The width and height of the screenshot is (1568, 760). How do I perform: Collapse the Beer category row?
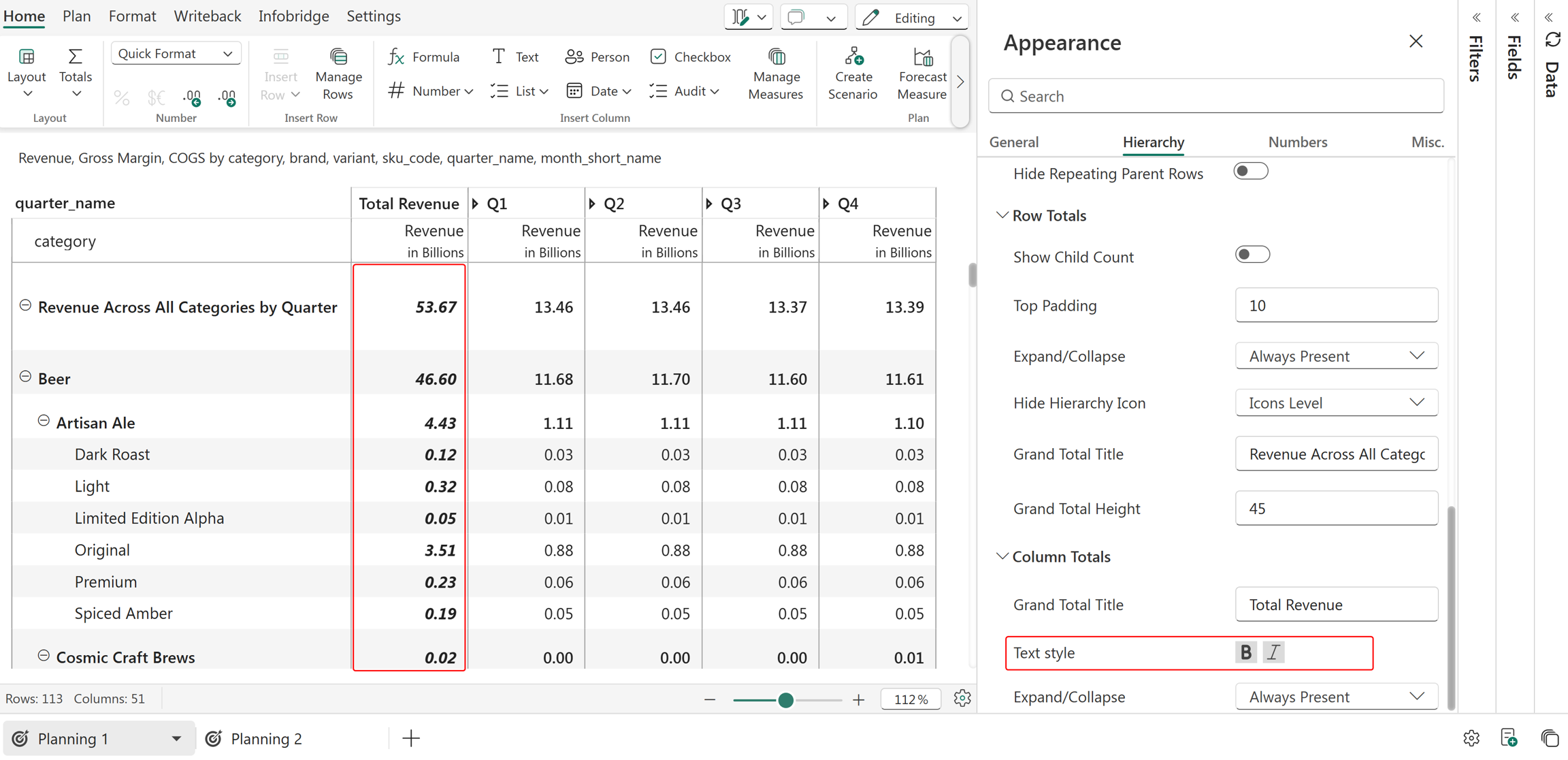pyautogui.click(x=25, y=377)
